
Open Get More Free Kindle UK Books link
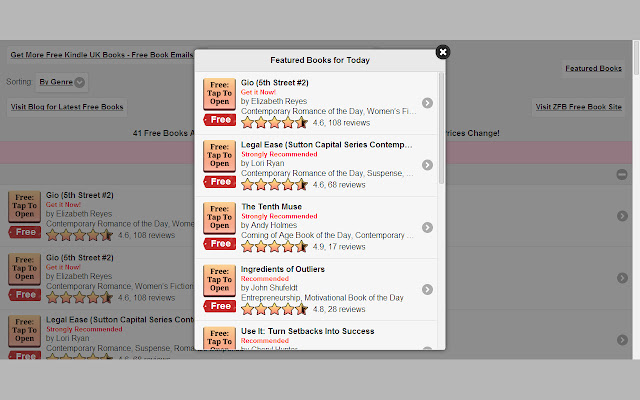100,55
